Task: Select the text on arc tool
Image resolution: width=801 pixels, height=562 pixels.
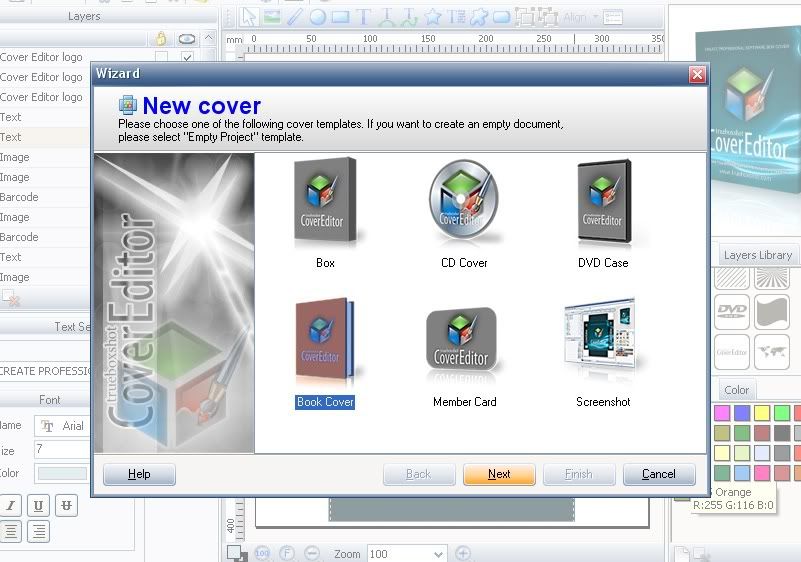Action: (x=386, y=17)
